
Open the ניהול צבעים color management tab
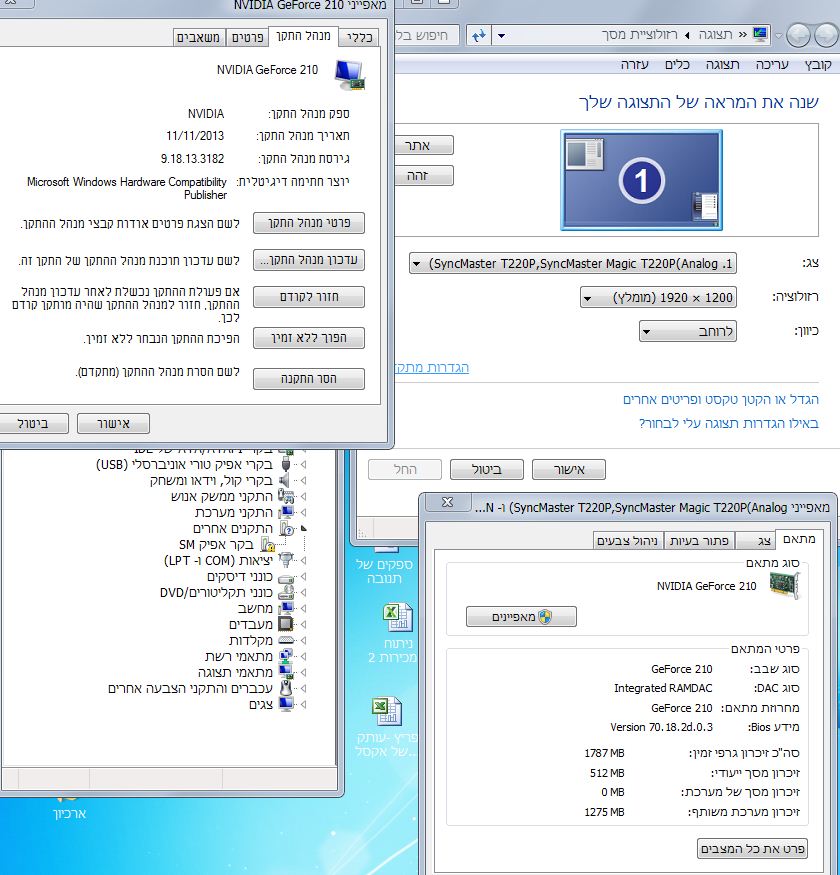pos(627,541)
